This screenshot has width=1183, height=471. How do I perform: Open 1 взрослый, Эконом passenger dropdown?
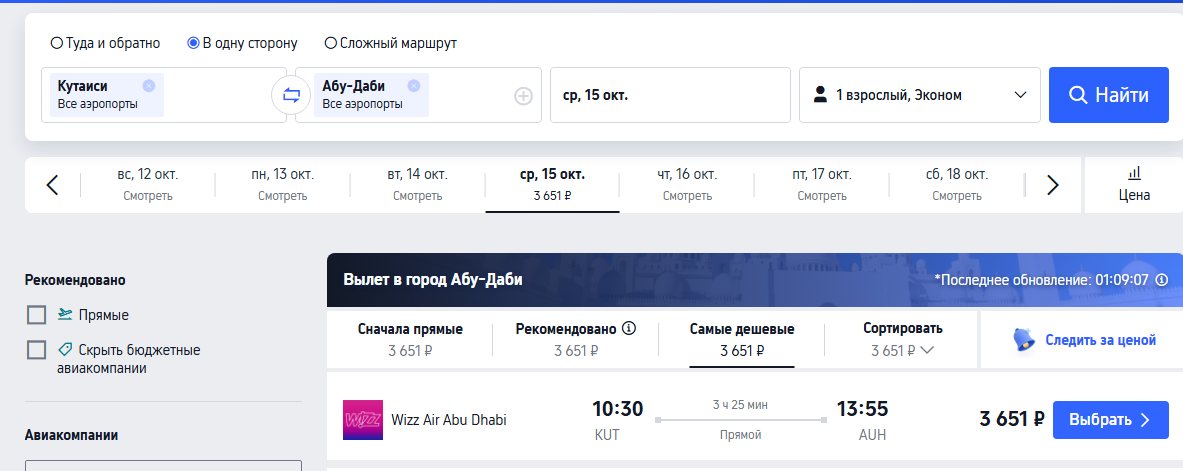920,95
